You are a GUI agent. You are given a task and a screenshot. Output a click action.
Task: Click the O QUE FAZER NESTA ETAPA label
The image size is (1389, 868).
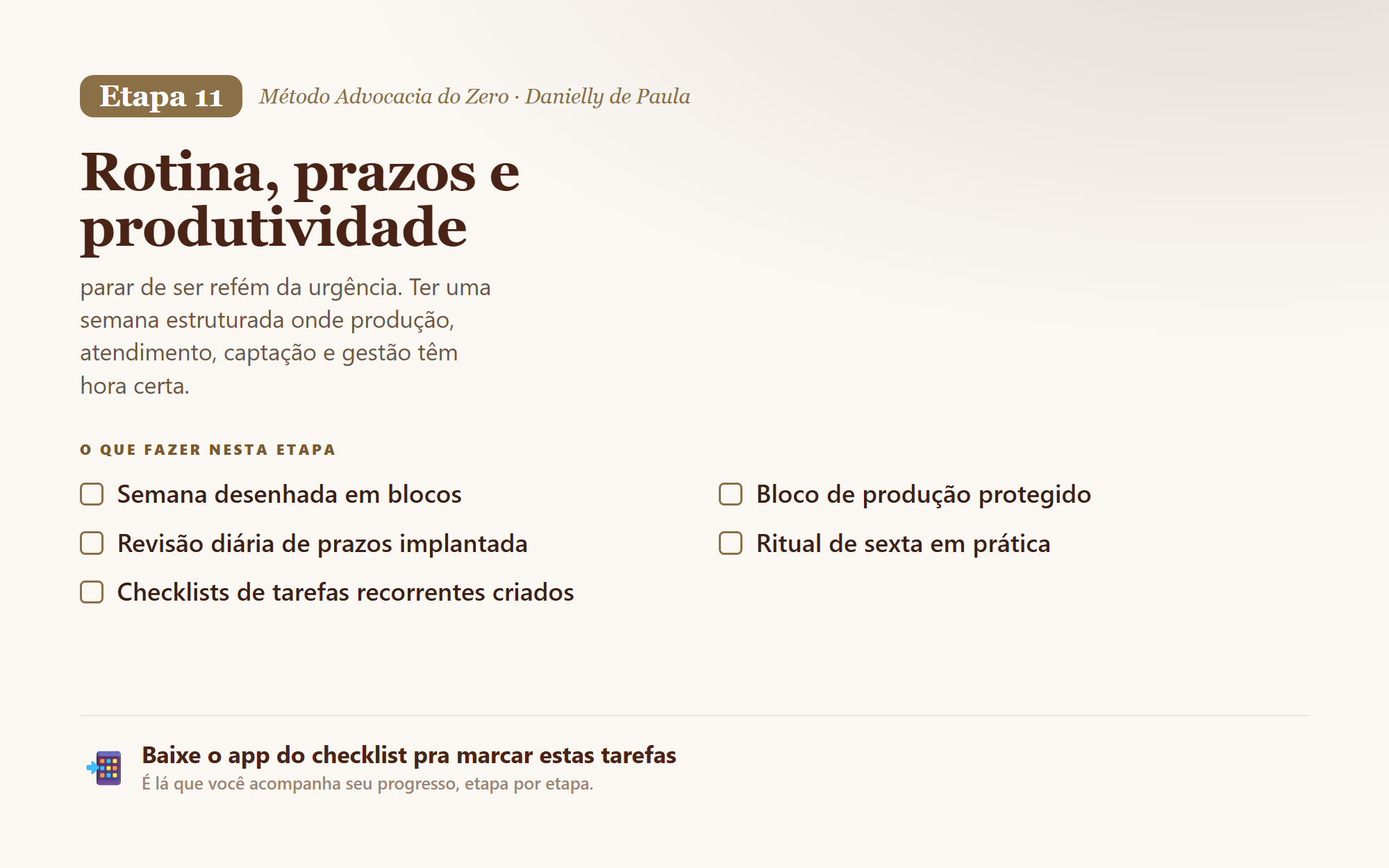(x=208, y=450)
